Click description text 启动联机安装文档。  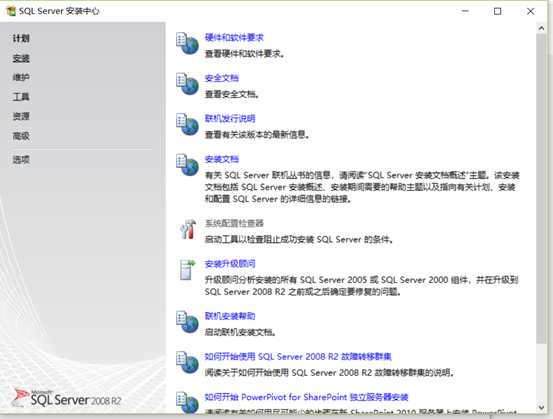tap(241, 332)
